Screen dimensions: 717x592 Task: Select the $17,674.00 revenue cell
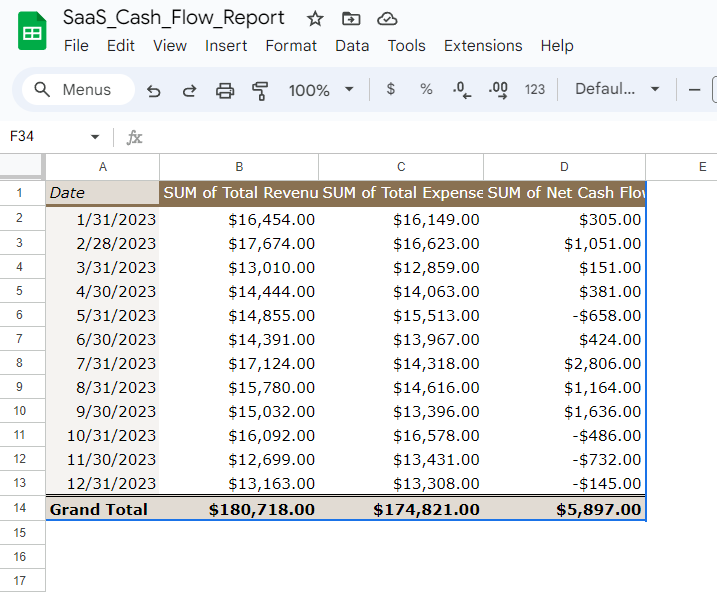239,244
